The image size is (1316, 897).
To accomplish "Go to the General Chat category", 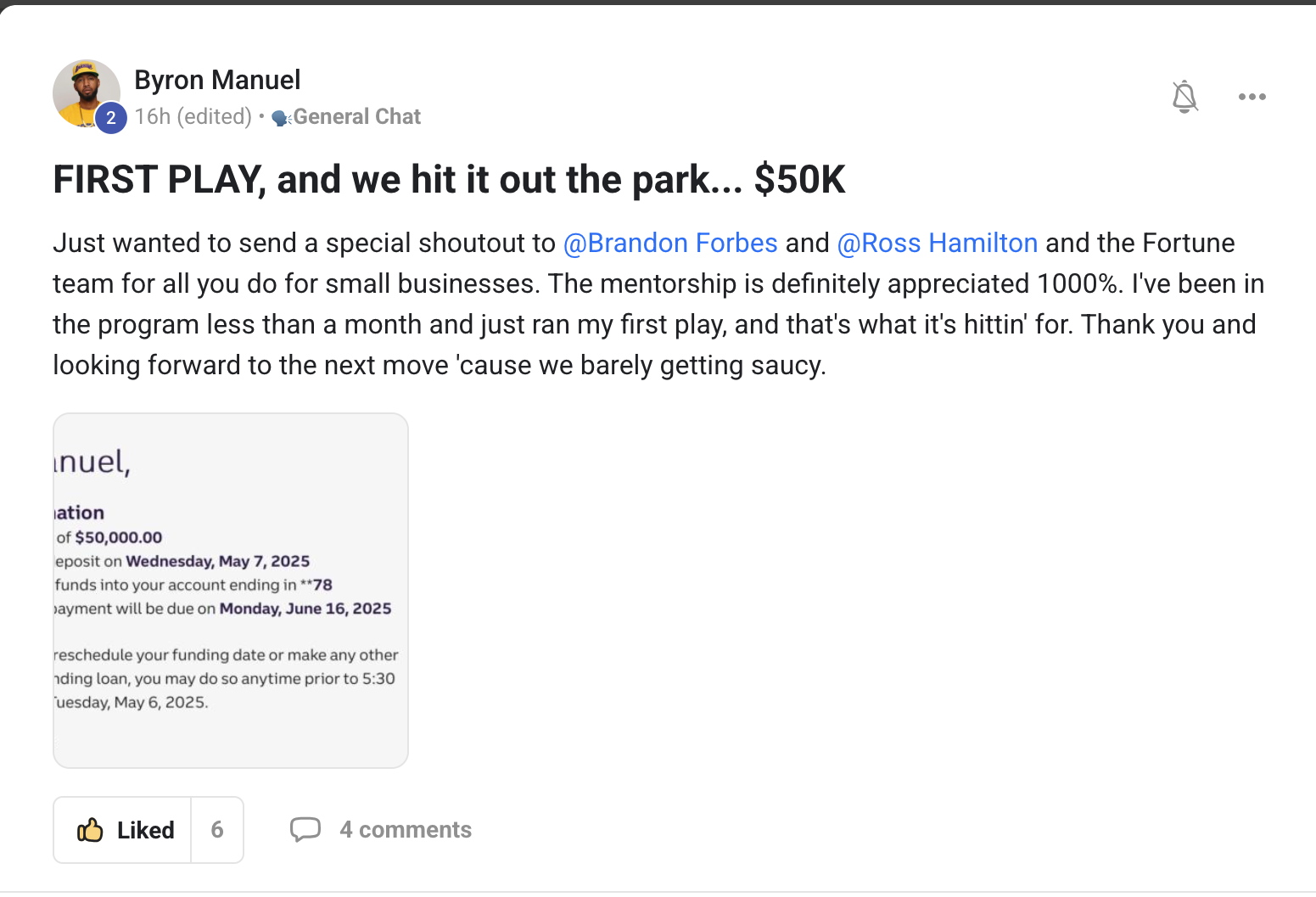I will 356,116.
